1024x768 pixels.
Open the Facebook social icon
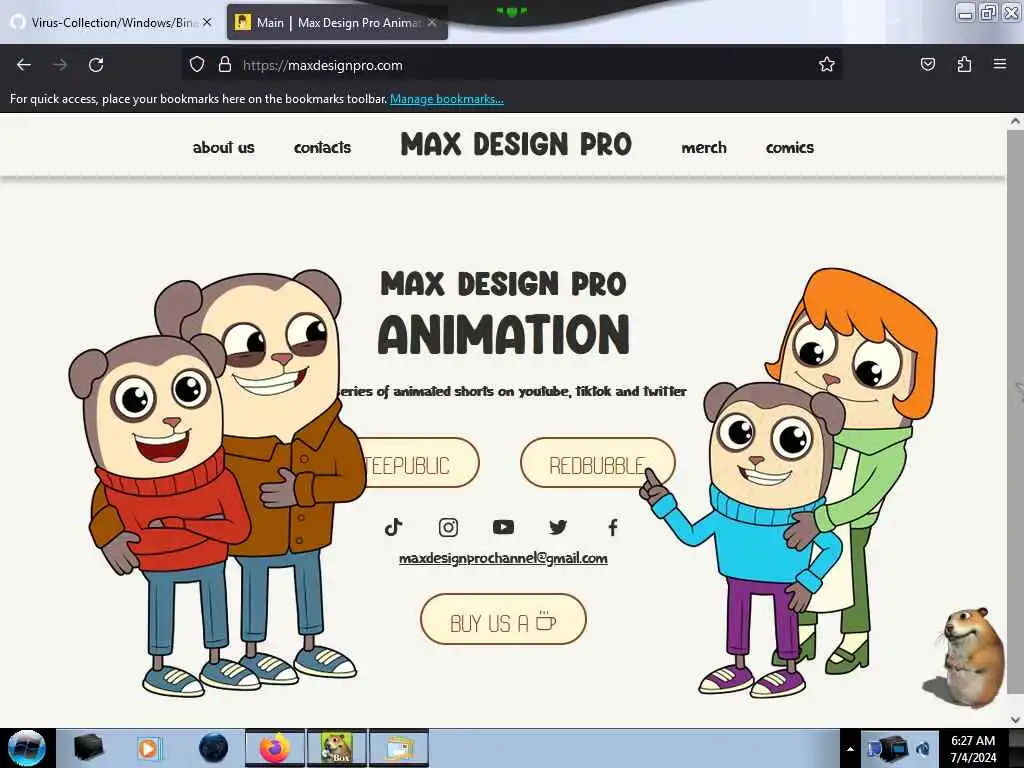tap(613, 527)
